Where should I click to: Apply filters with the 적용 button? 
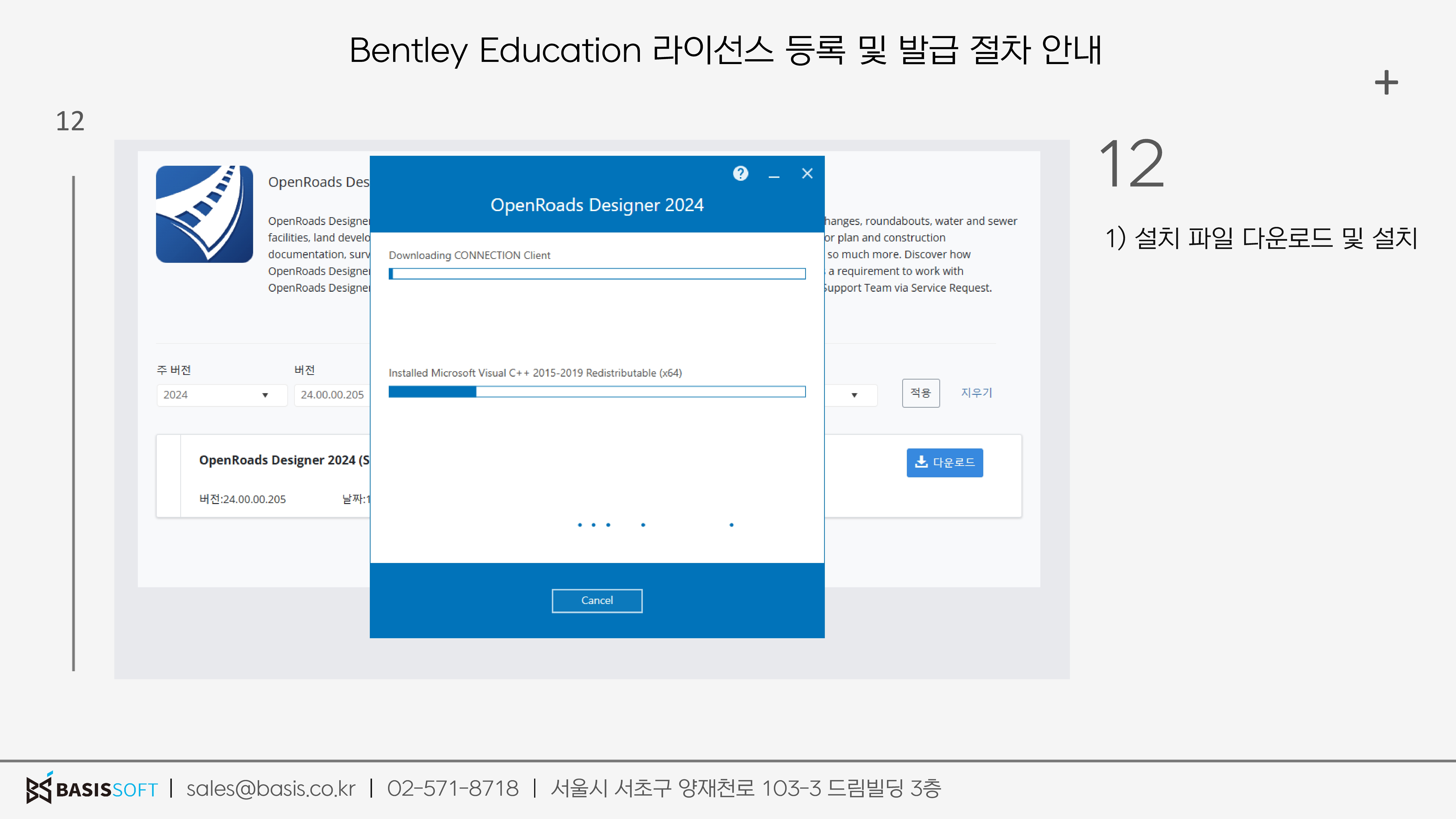[921, 393]
